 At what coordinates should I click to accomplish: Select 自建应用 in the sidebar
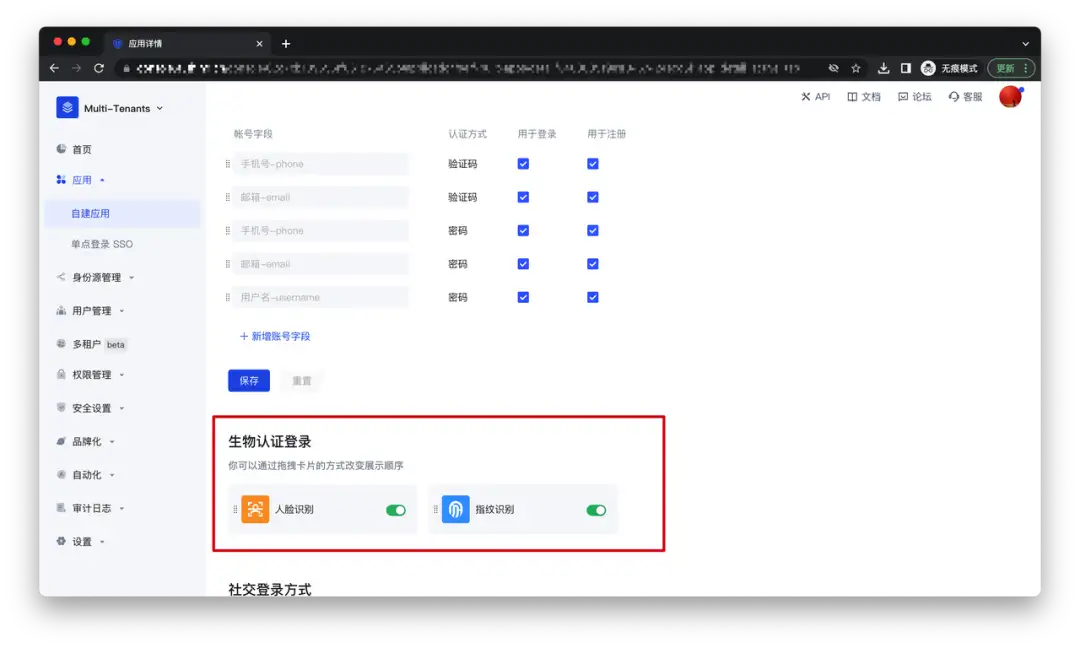121,213
